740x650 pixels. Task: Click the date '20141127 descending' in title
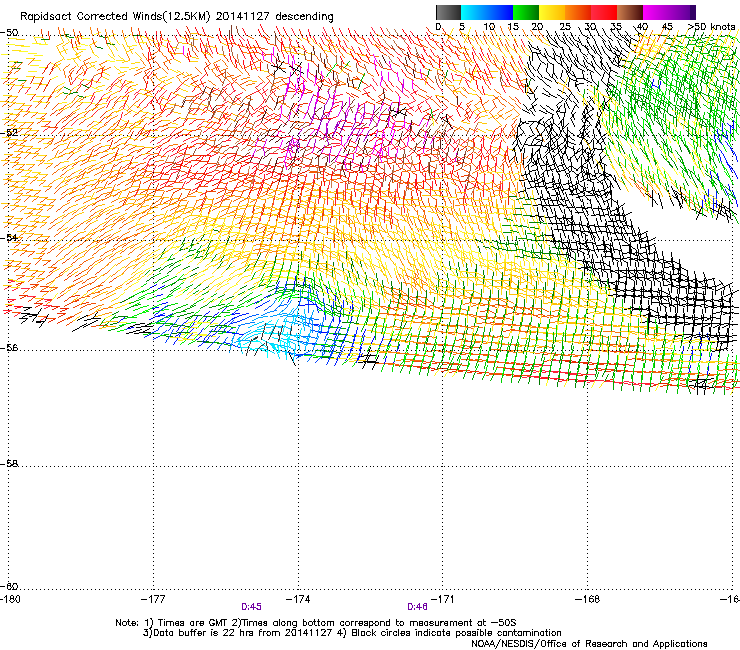(275, 17)
